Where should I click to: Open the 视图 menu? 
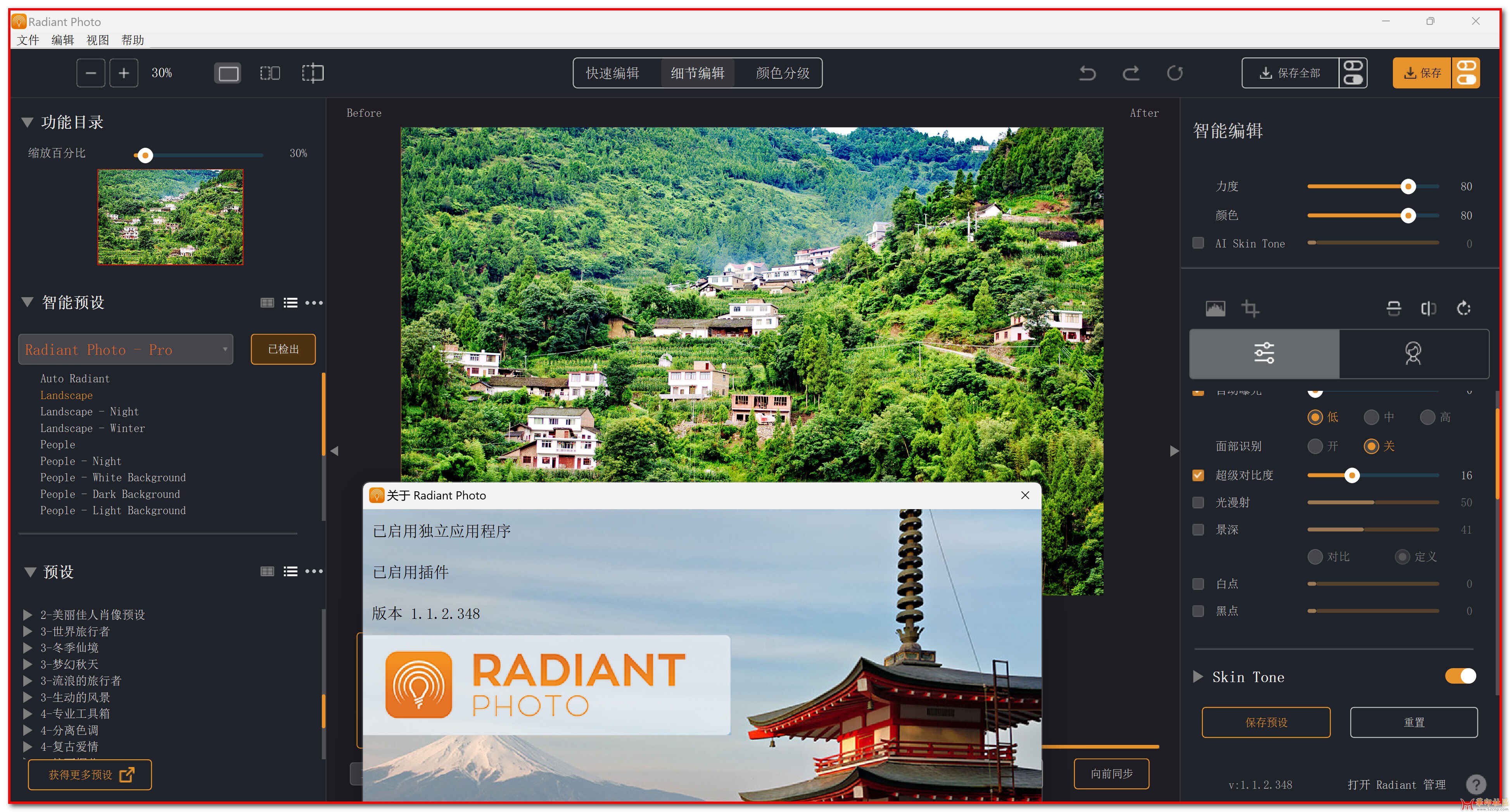(x=97, y=40)
